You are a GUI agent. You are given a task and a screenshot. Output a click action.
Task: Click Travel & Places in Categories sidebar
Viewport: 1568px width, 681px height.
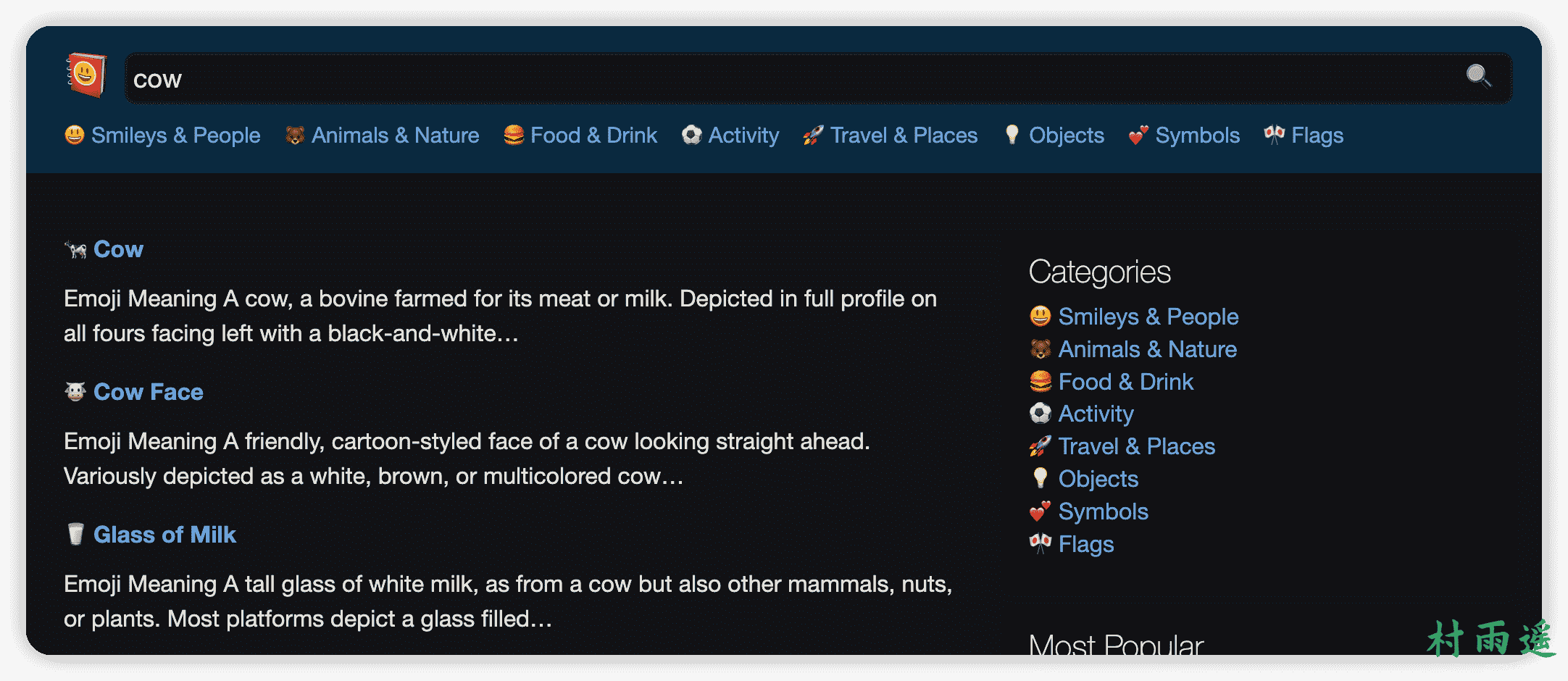click(x=1136, y=446)
